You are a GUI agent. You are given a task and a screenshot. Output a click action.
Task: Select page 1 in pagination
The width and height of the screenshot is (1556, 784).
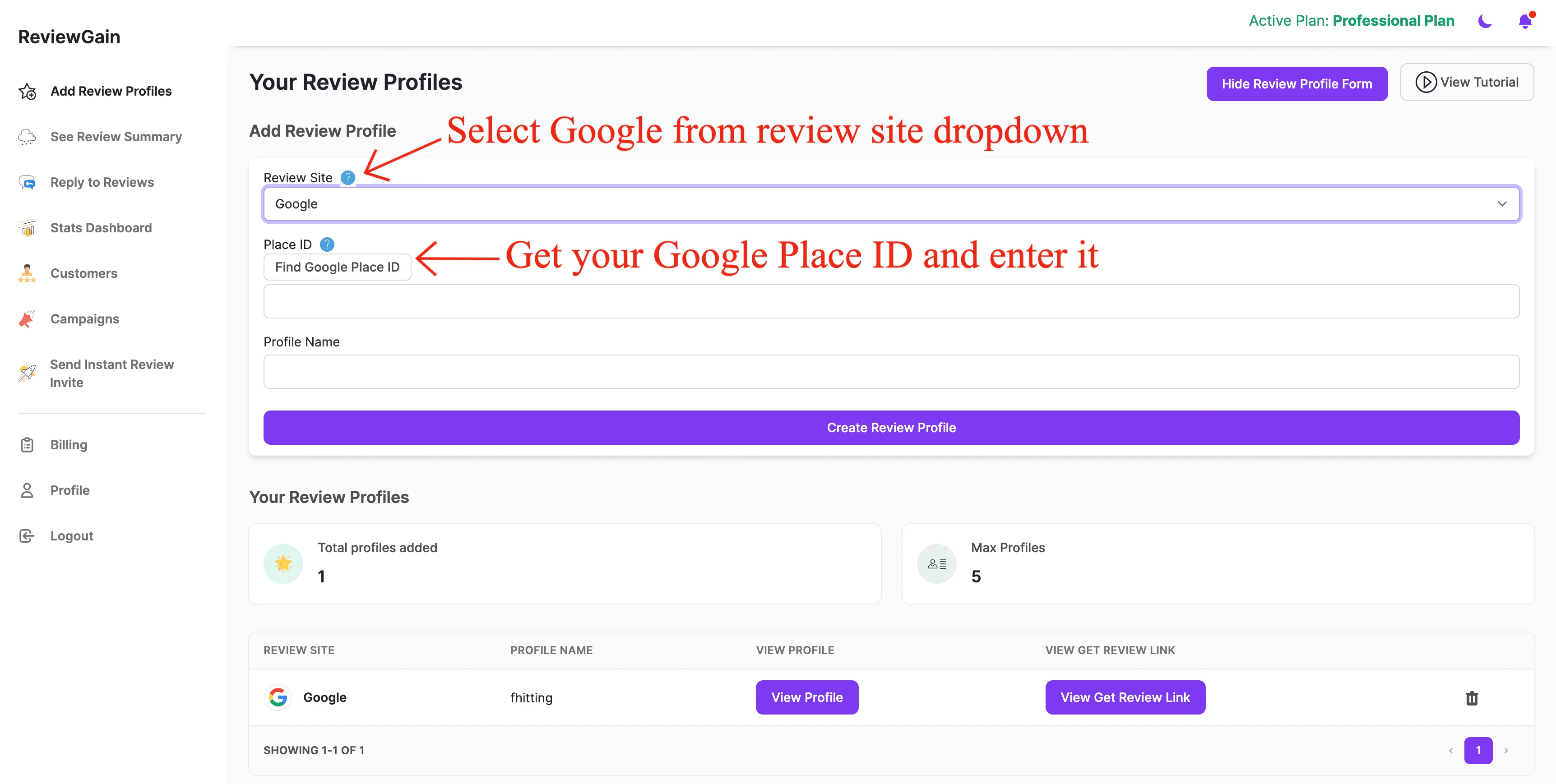pos(1478,751)
